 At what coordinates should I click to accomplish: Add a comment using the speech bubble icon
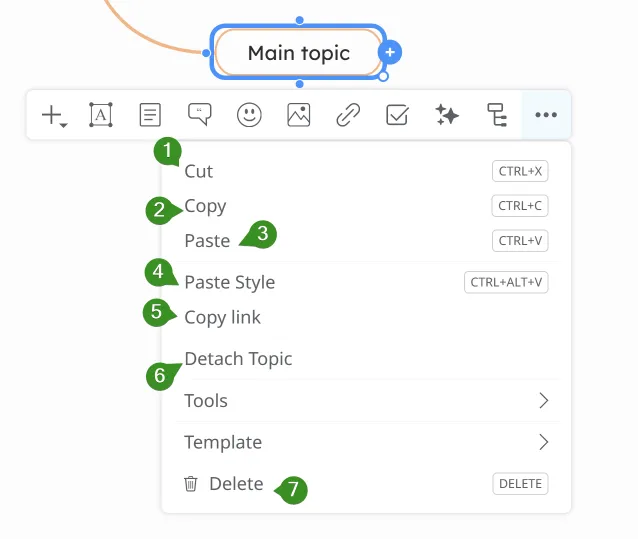coord(200,115)
